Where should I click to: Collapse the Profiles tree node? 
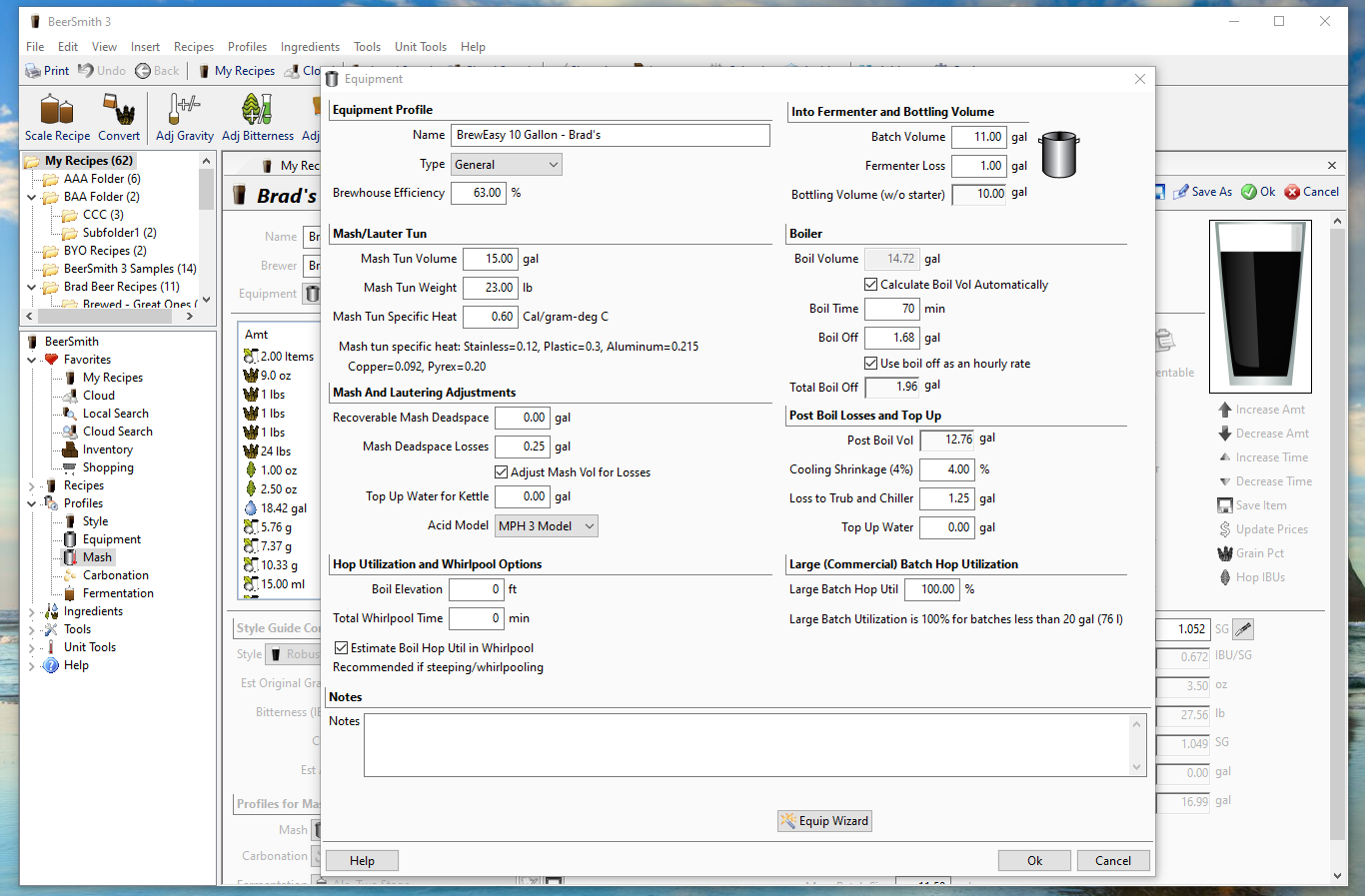(32, 503)
